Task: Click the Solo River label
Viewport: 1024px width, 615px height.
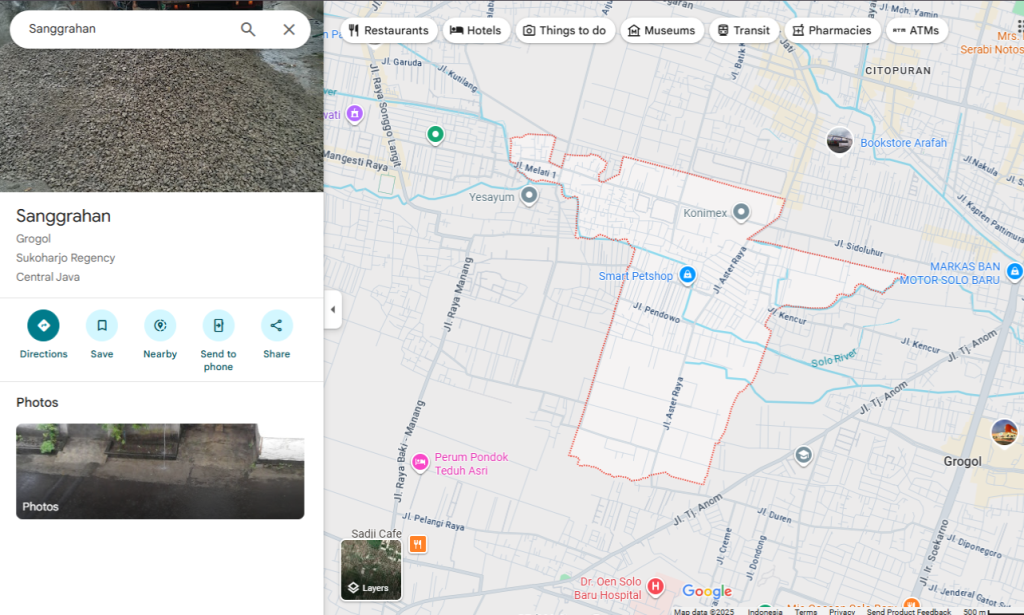Action: tap(833, 358)
